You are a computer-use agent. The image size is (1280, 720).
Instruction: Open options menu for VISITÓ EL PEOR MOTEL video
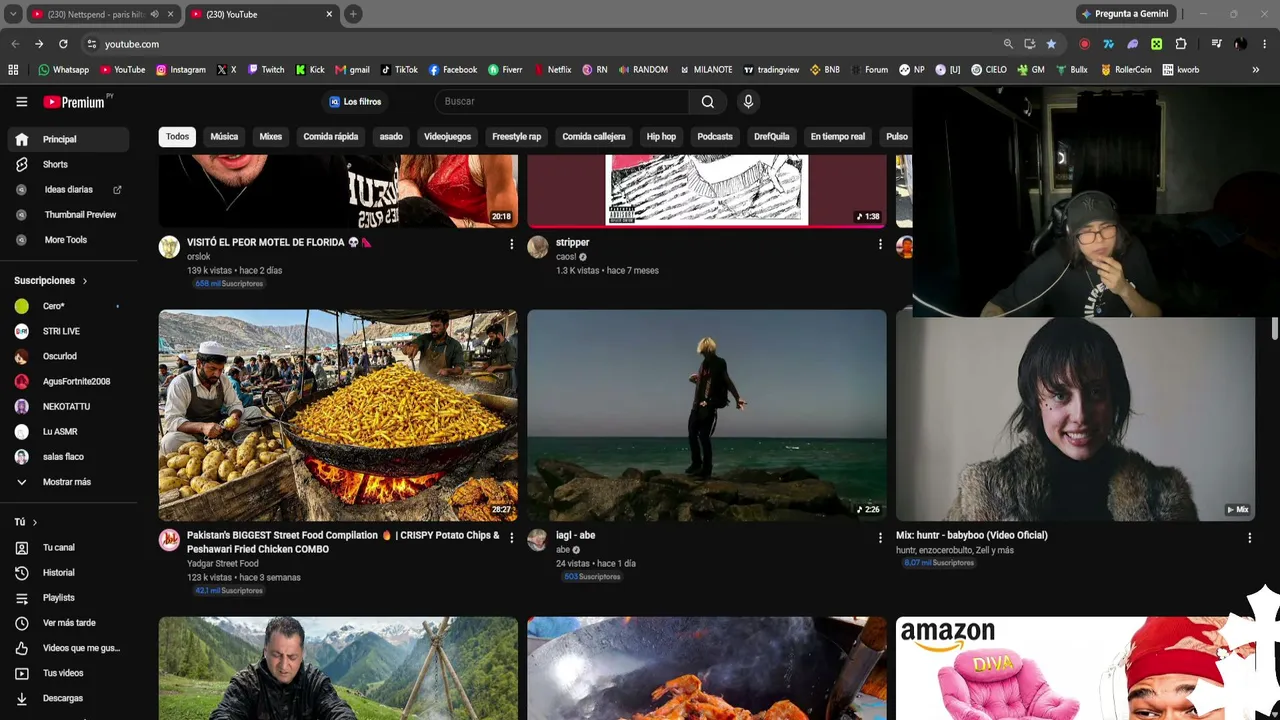coord(511,244)
